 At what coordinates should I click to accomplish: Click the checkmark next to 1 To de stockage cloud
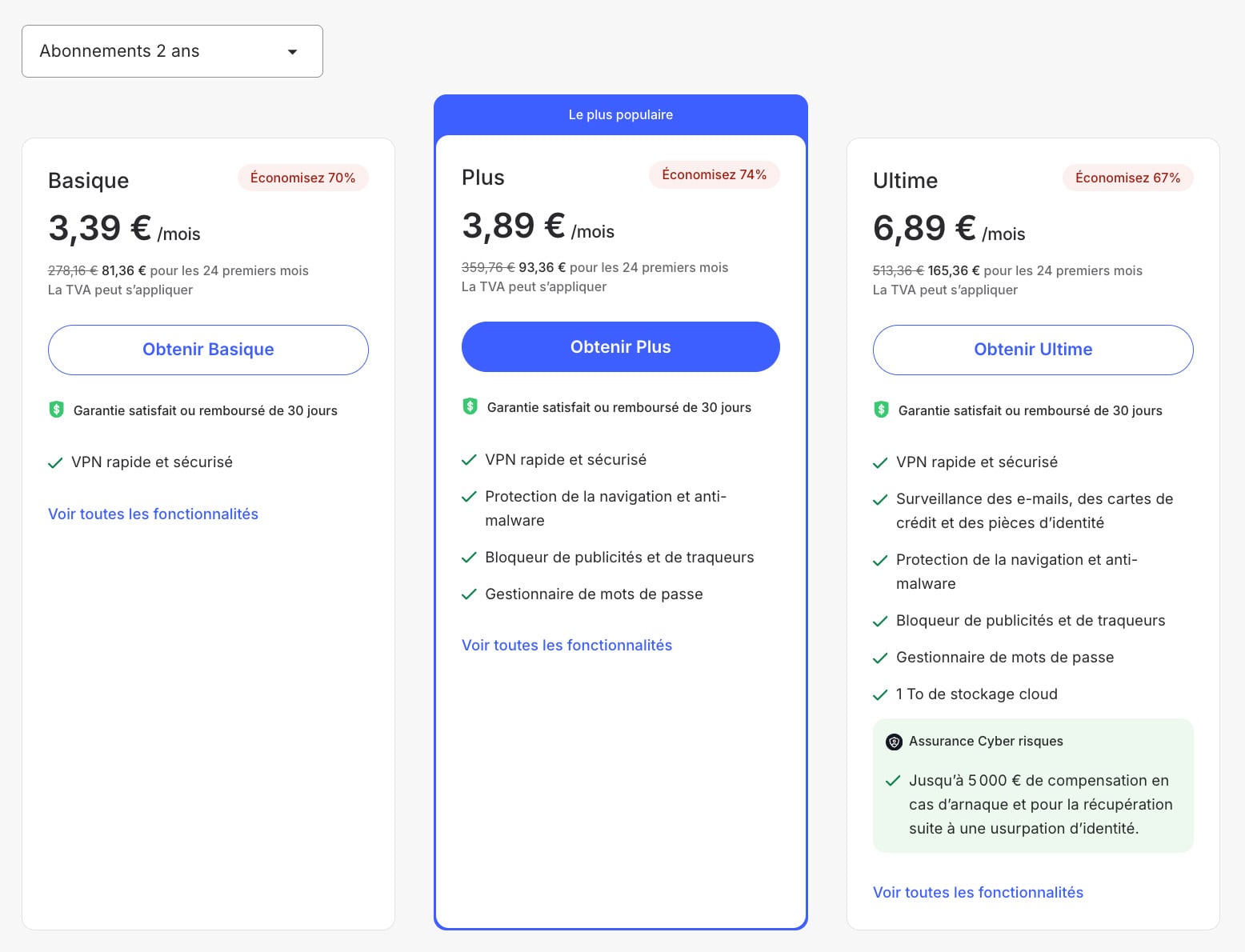coord(881,694)
